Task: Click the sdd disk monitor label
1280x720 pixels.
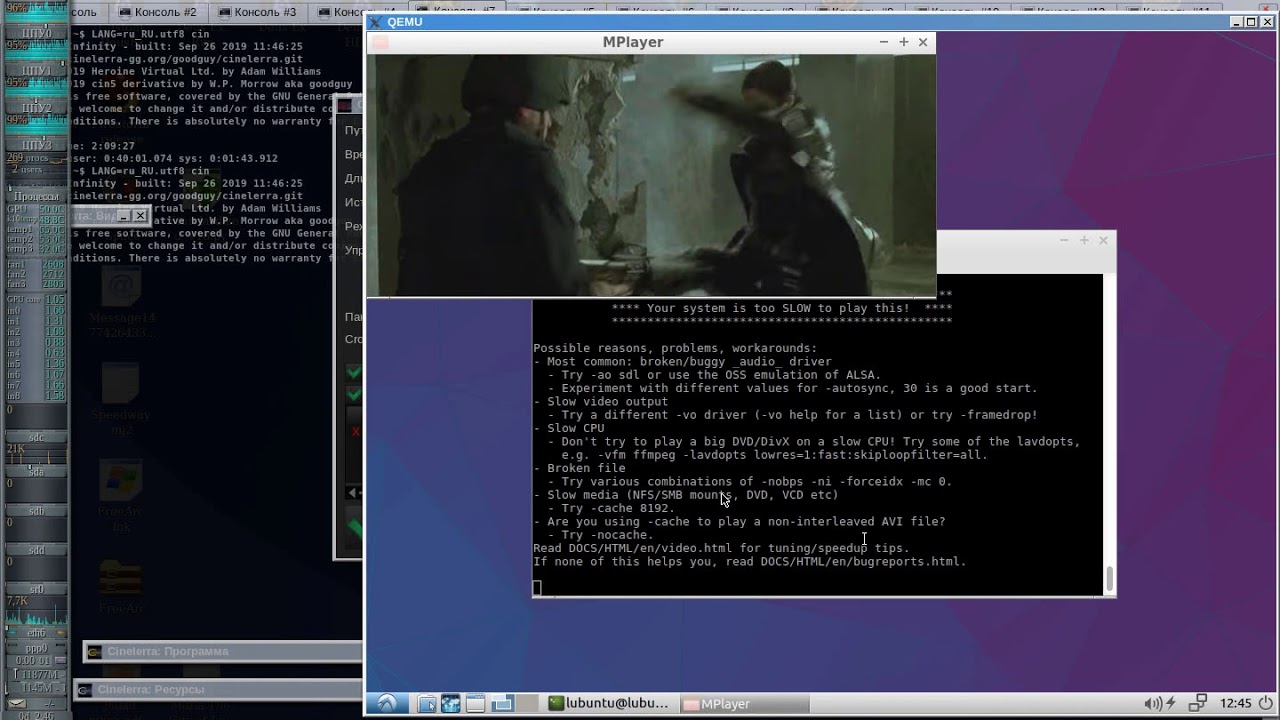Action: (x=36, y=550)
